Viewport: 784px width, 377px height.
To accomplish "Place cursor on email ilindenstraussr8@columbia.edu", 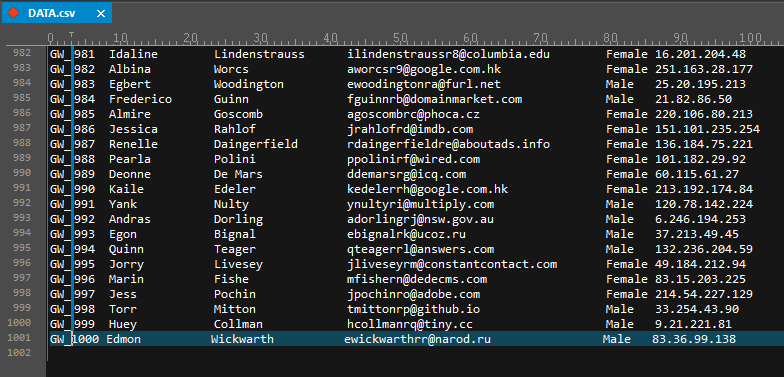I will 448,54.
